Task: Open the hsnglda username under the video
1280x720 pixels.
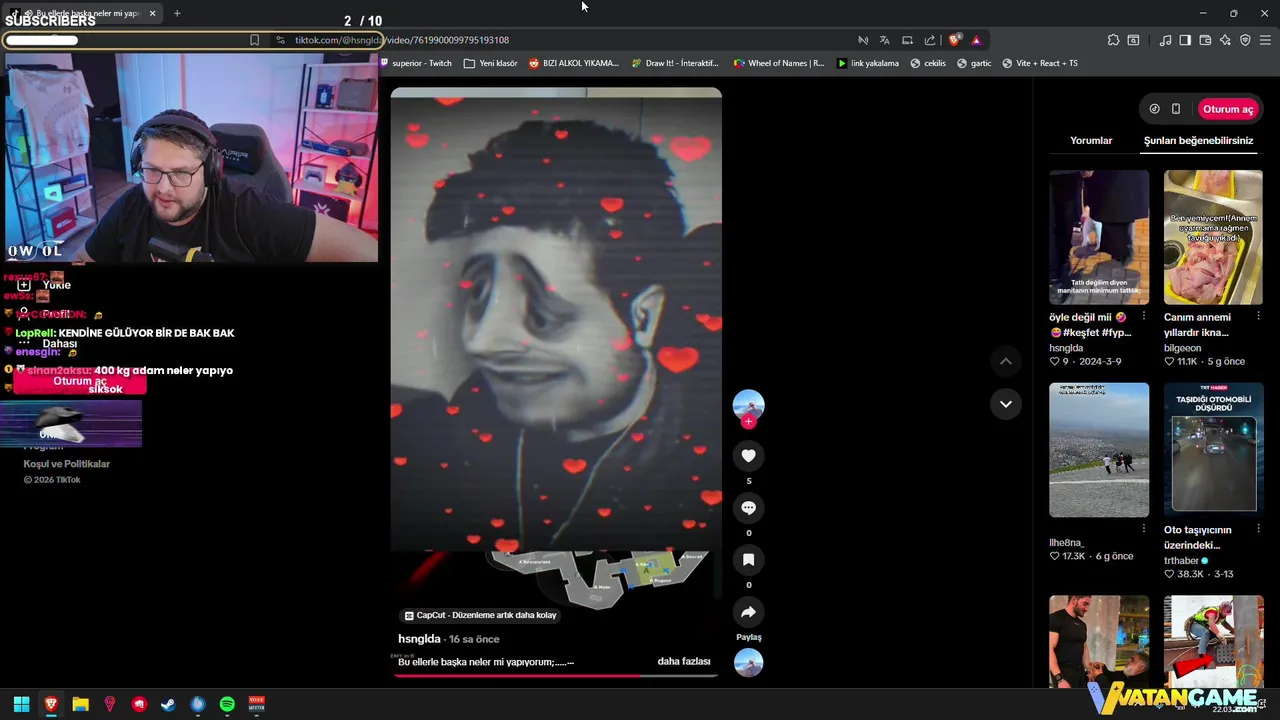Action: [419, 639]
